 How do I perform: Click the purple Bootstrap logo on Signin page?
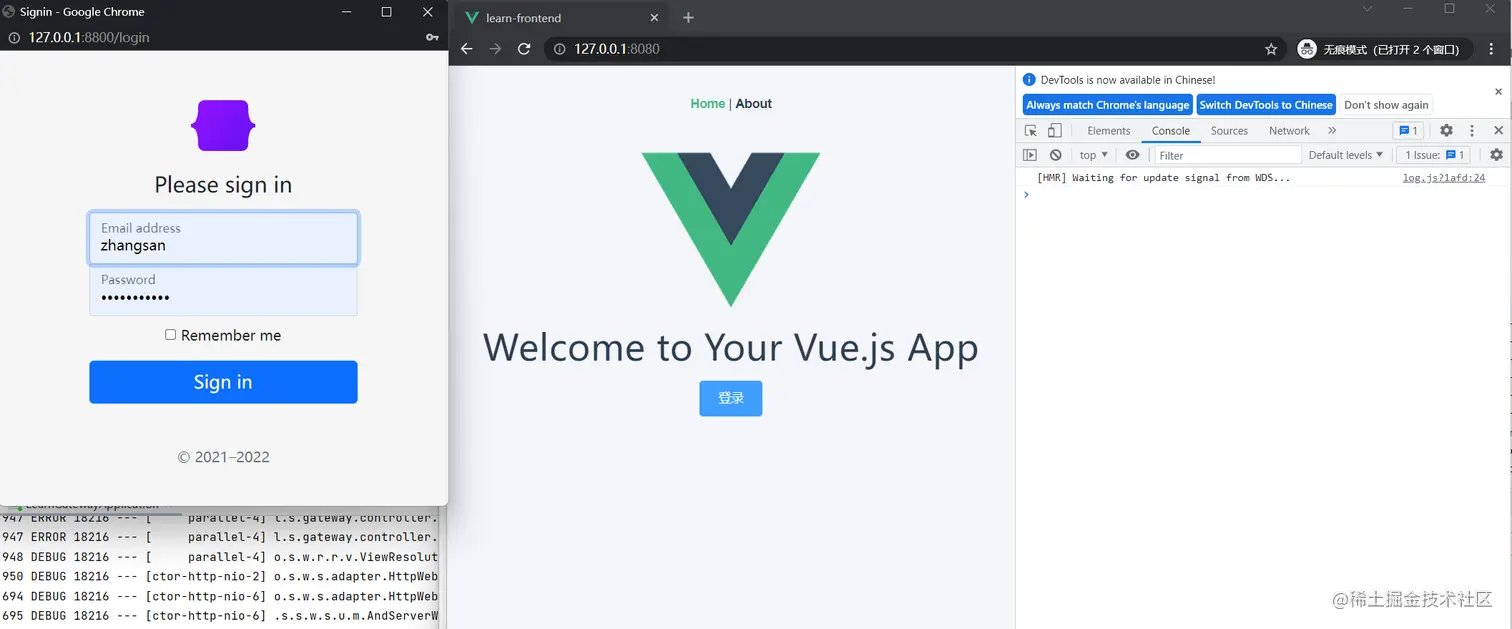tap(223, 126)
